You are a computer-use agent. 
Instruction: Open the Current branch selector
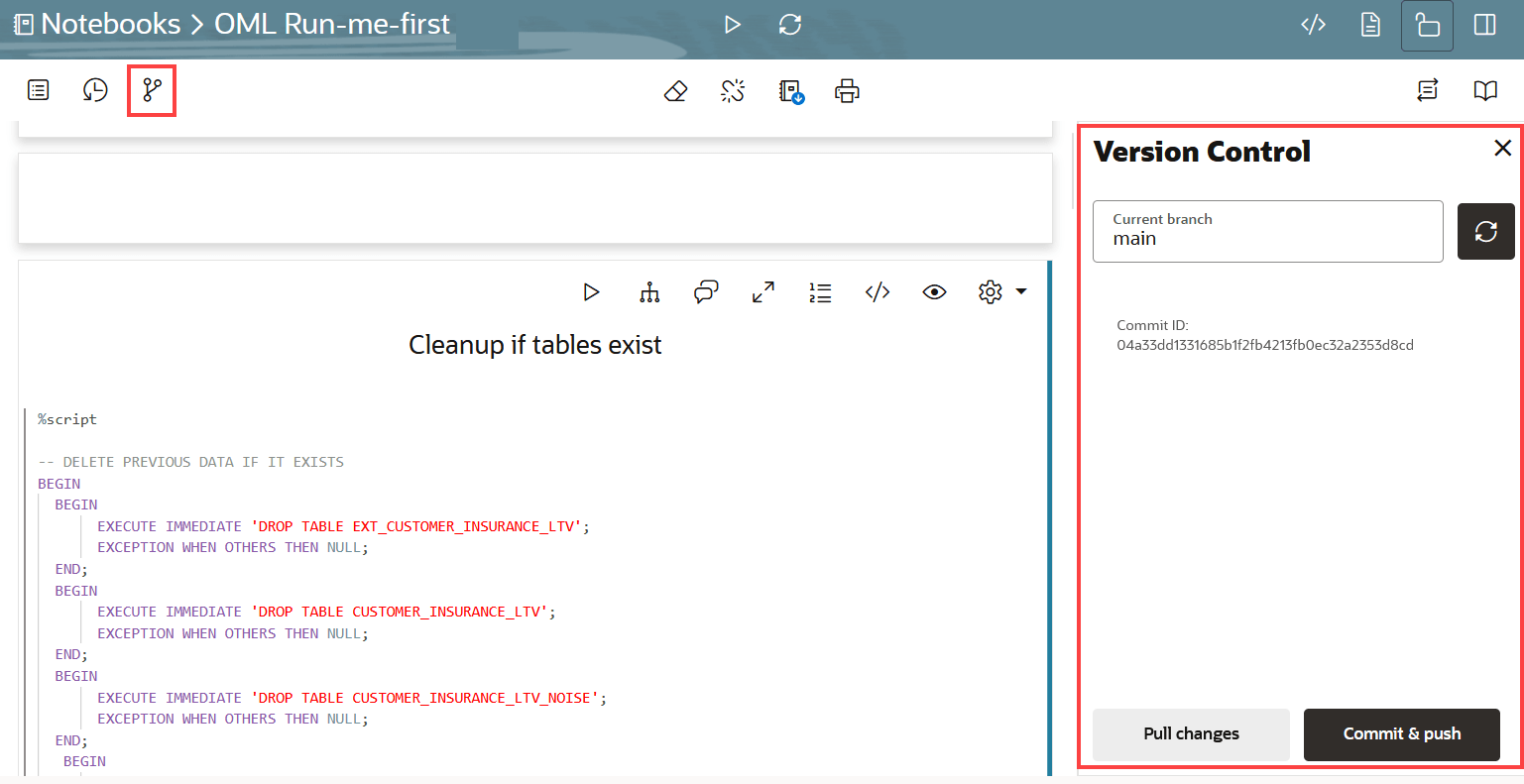point(1267,232)
